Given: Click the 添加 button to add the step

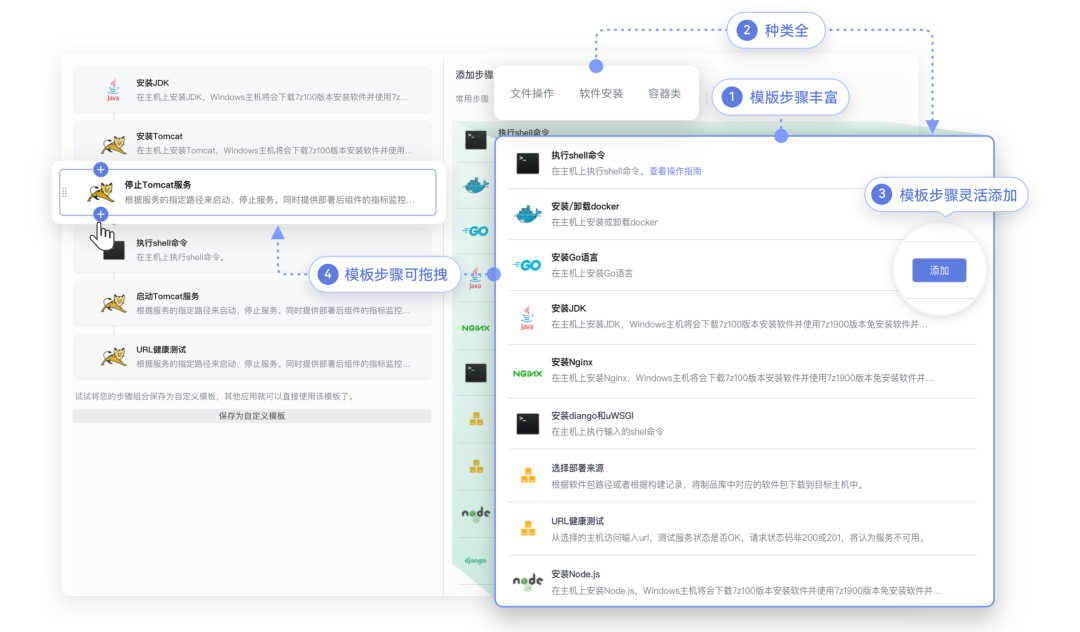Looking at the screenshot, I should (x=939, y=270).
